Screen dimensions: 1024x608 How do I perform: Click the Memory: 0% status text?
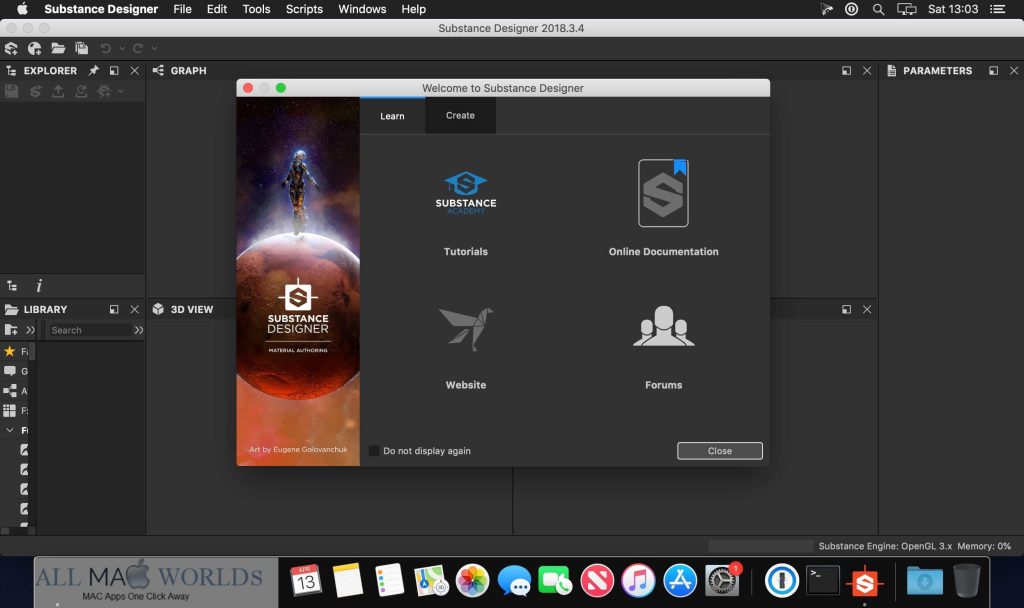tap(984, 546)
